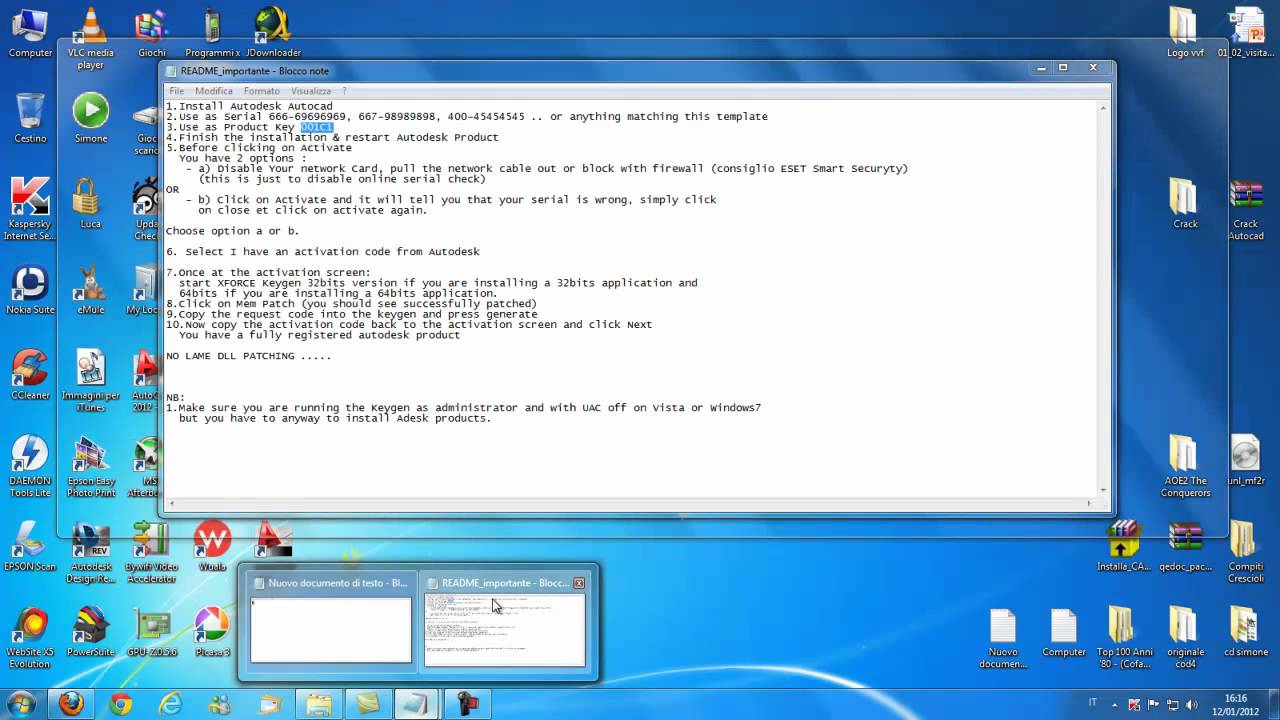The width and height of the screenshot is (1280, 720).
Task: Open the JDownloader desktop shortcut
Action: tap(273, 34)
